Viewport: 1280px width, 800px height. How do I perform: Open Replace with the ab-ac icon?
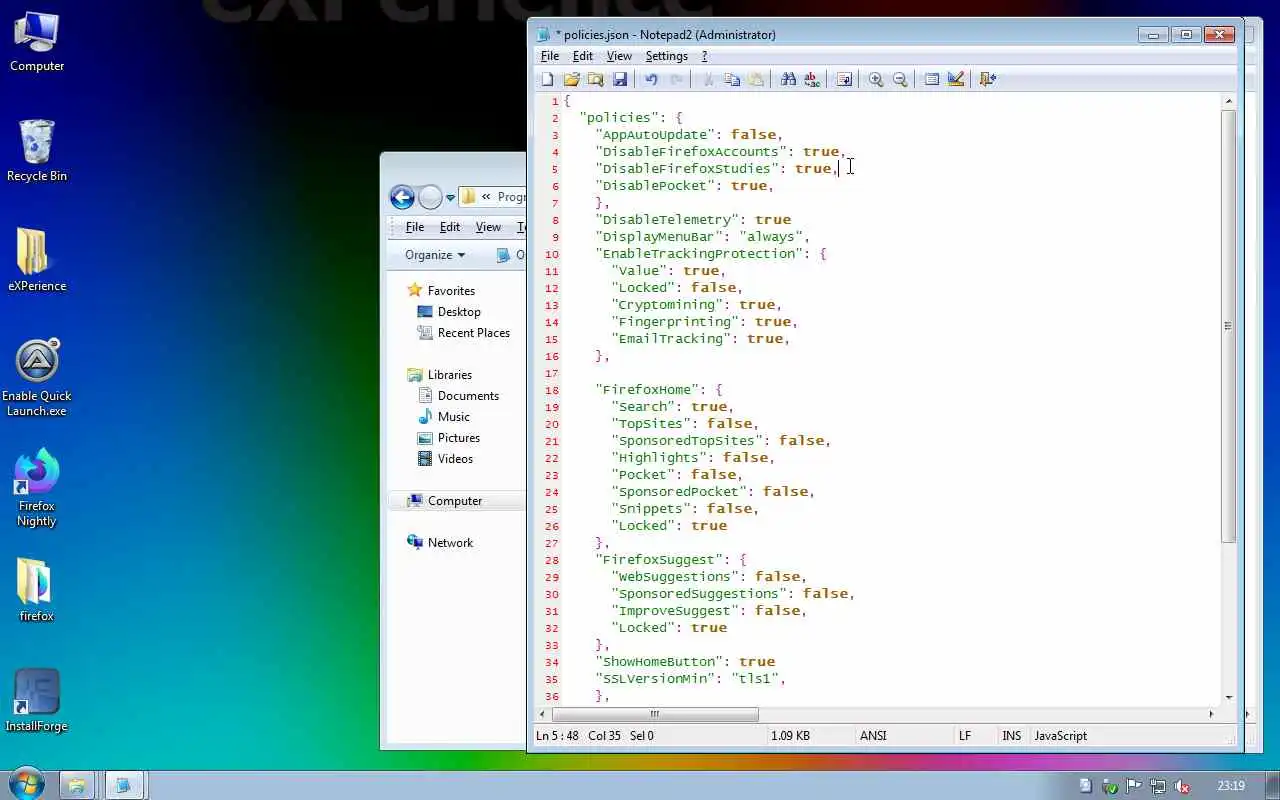[x=812, y=79]
